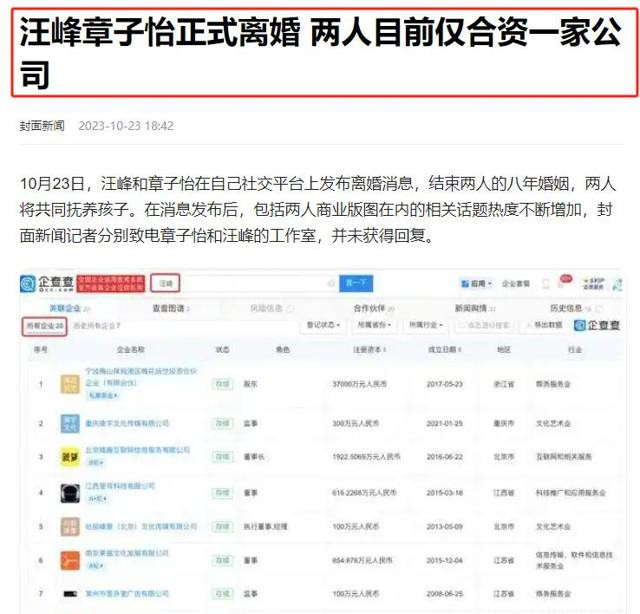
Task: Expand the funding tag under row 4
Action: [98, 499]
